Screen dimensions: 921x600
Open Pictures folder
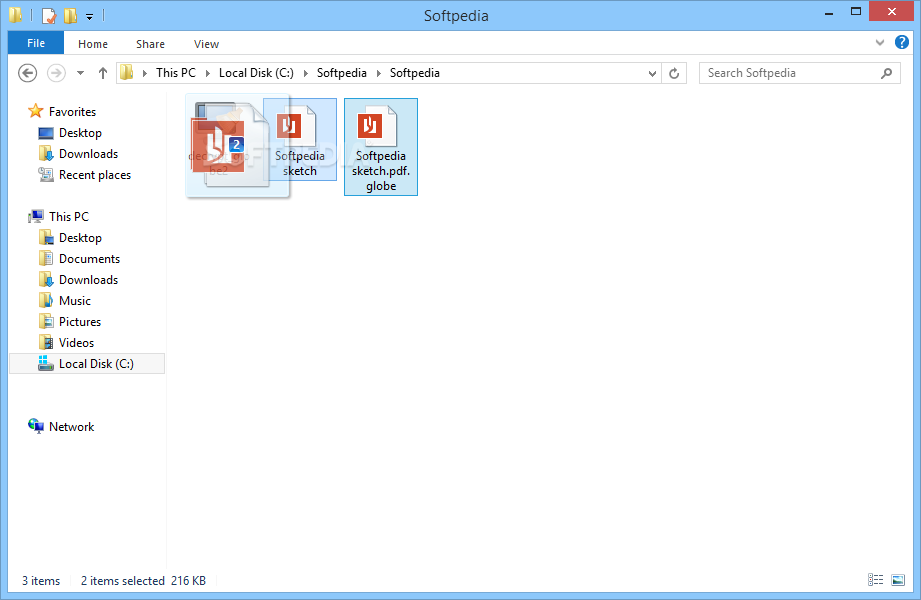coord(80,322)
